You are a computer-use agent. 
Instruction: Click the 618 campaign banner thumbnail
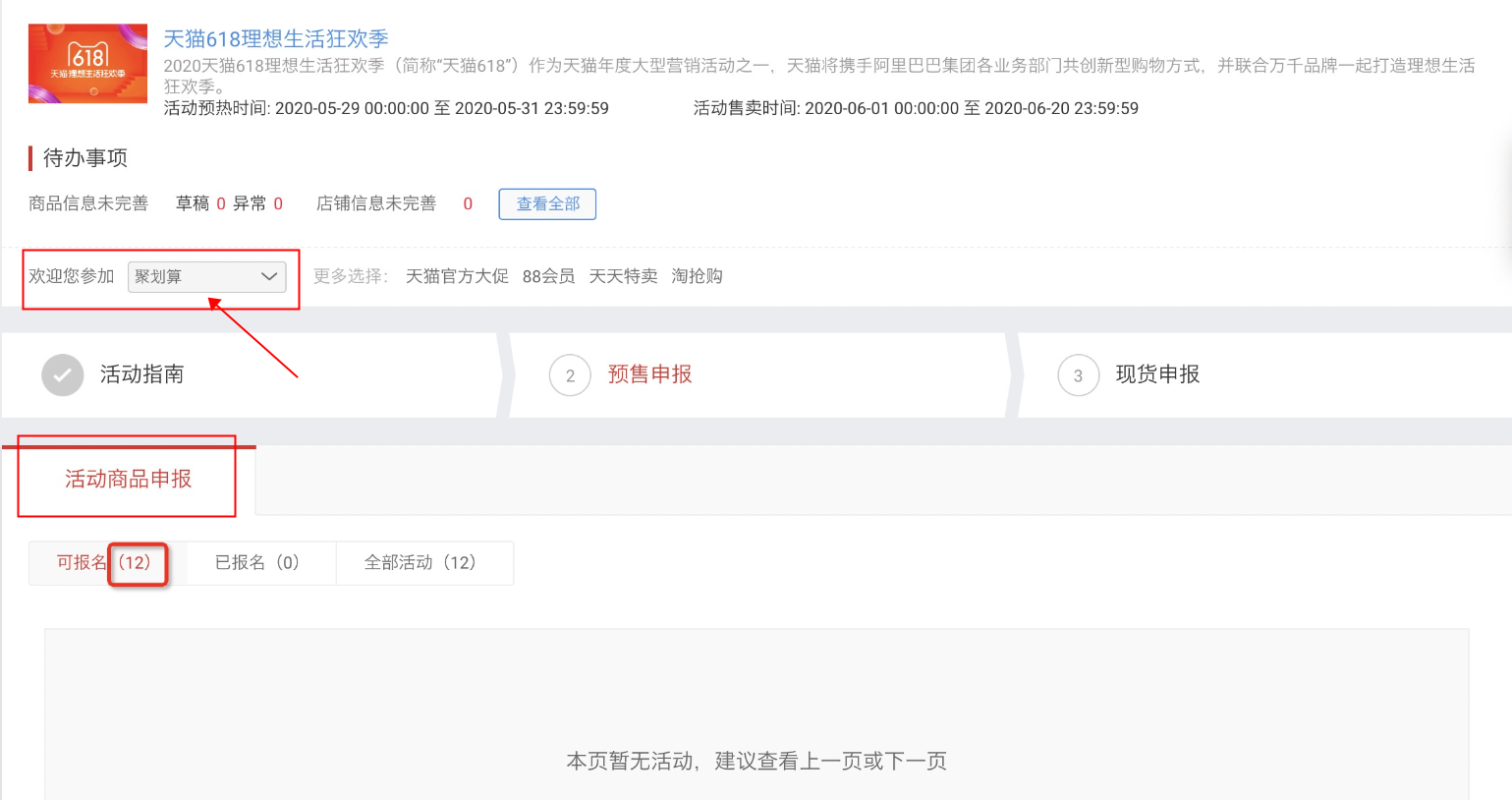pyautogui.click(x=87, y=64)
